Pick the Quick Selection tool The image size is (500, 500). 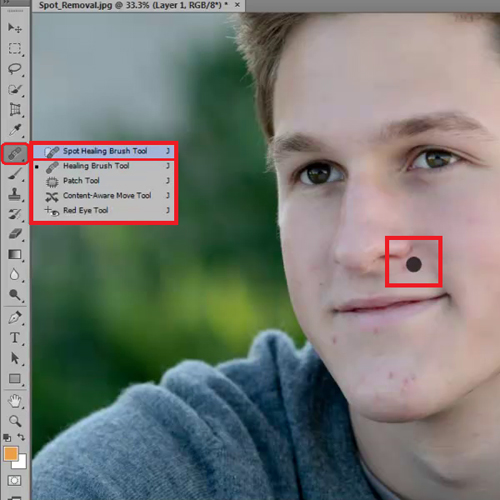click(15, 89)
